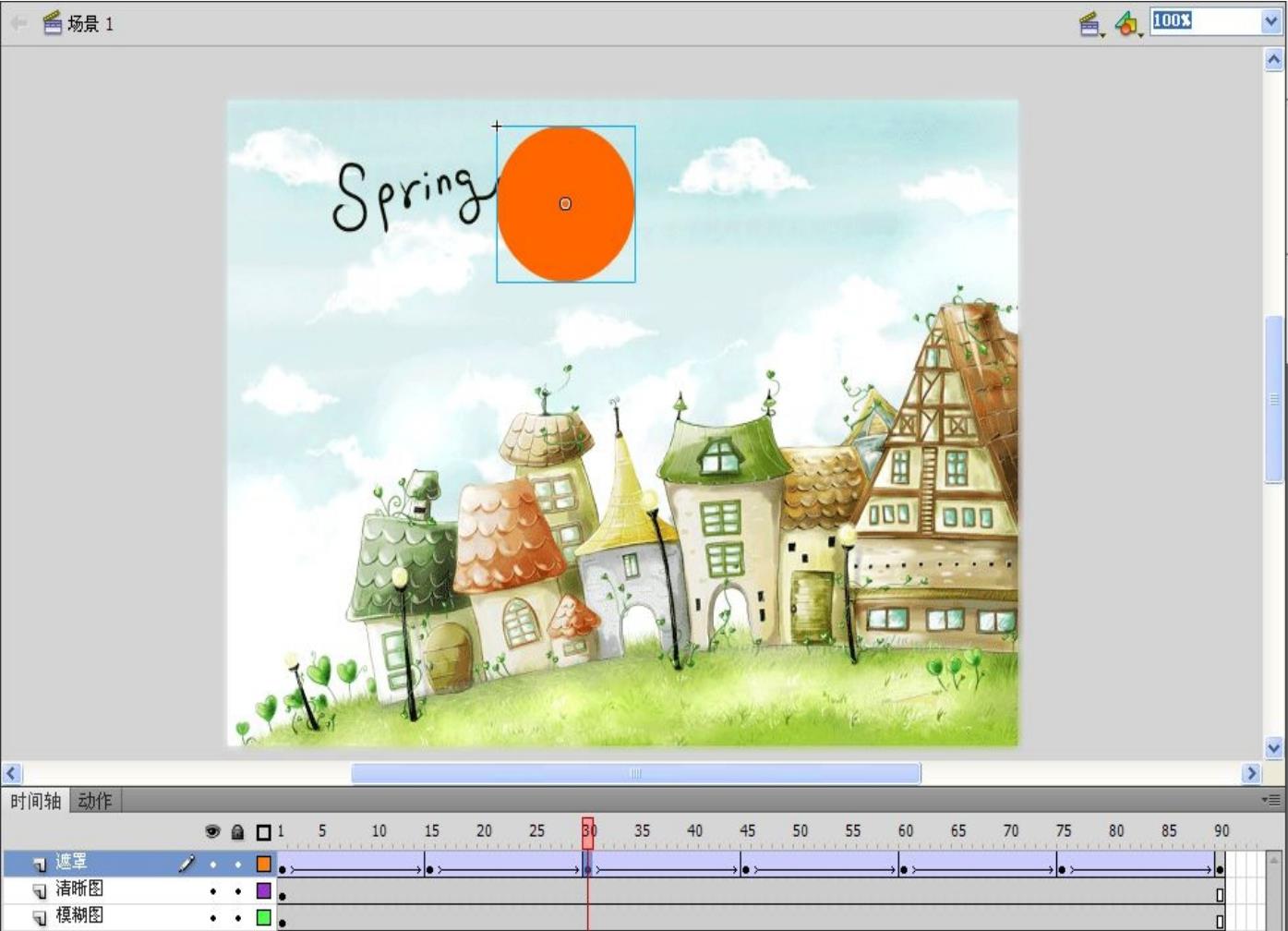Click the padlock icon in the timeline header
Viewport: 1288px width, 931px height.
coord(237,832)
